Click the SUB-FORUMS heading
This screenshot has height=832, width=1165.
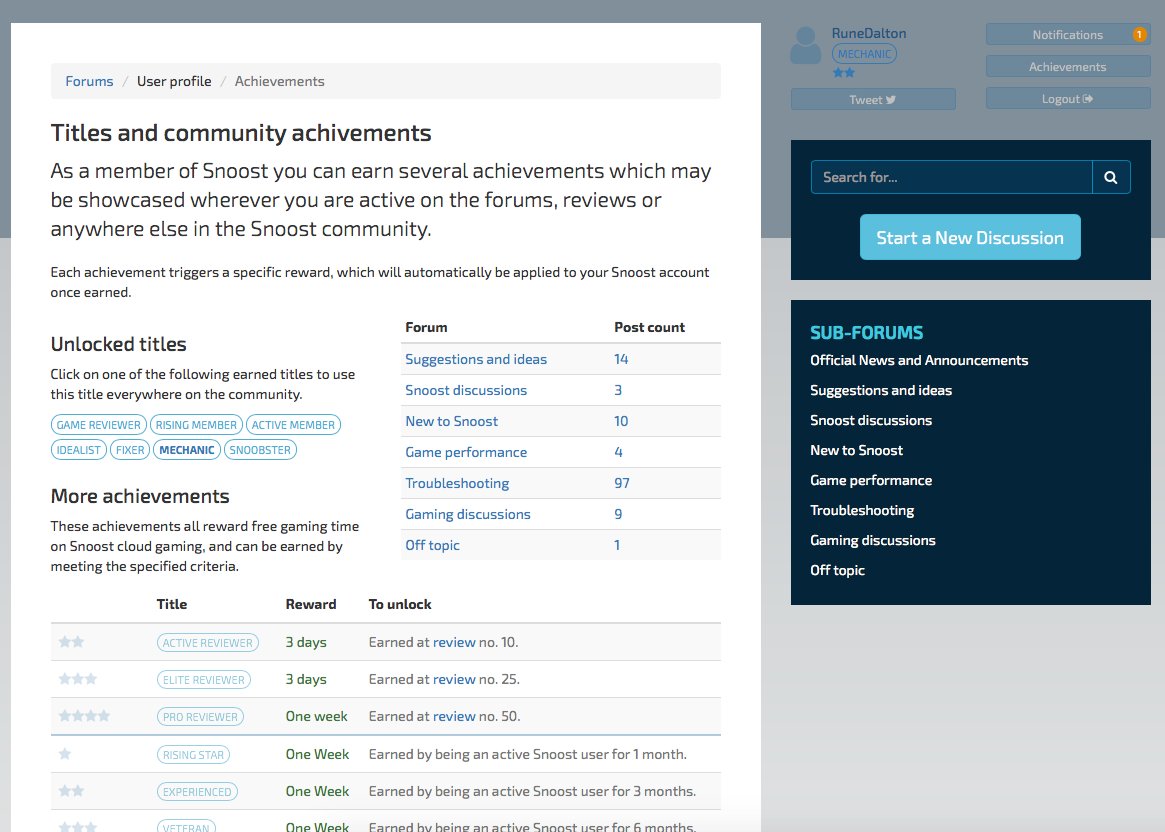866,333
